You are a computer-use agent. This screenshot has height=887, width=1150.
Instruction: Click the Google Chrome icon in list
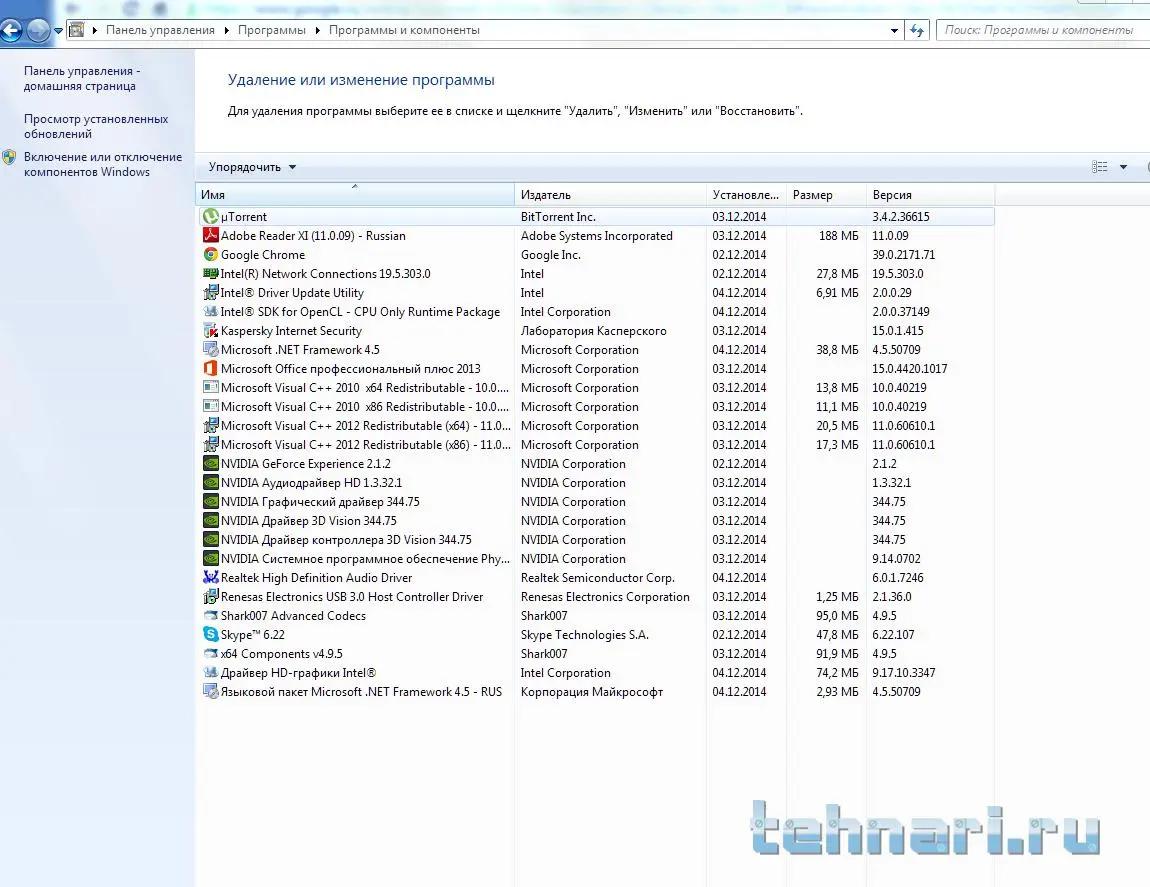tap(211, 255)
